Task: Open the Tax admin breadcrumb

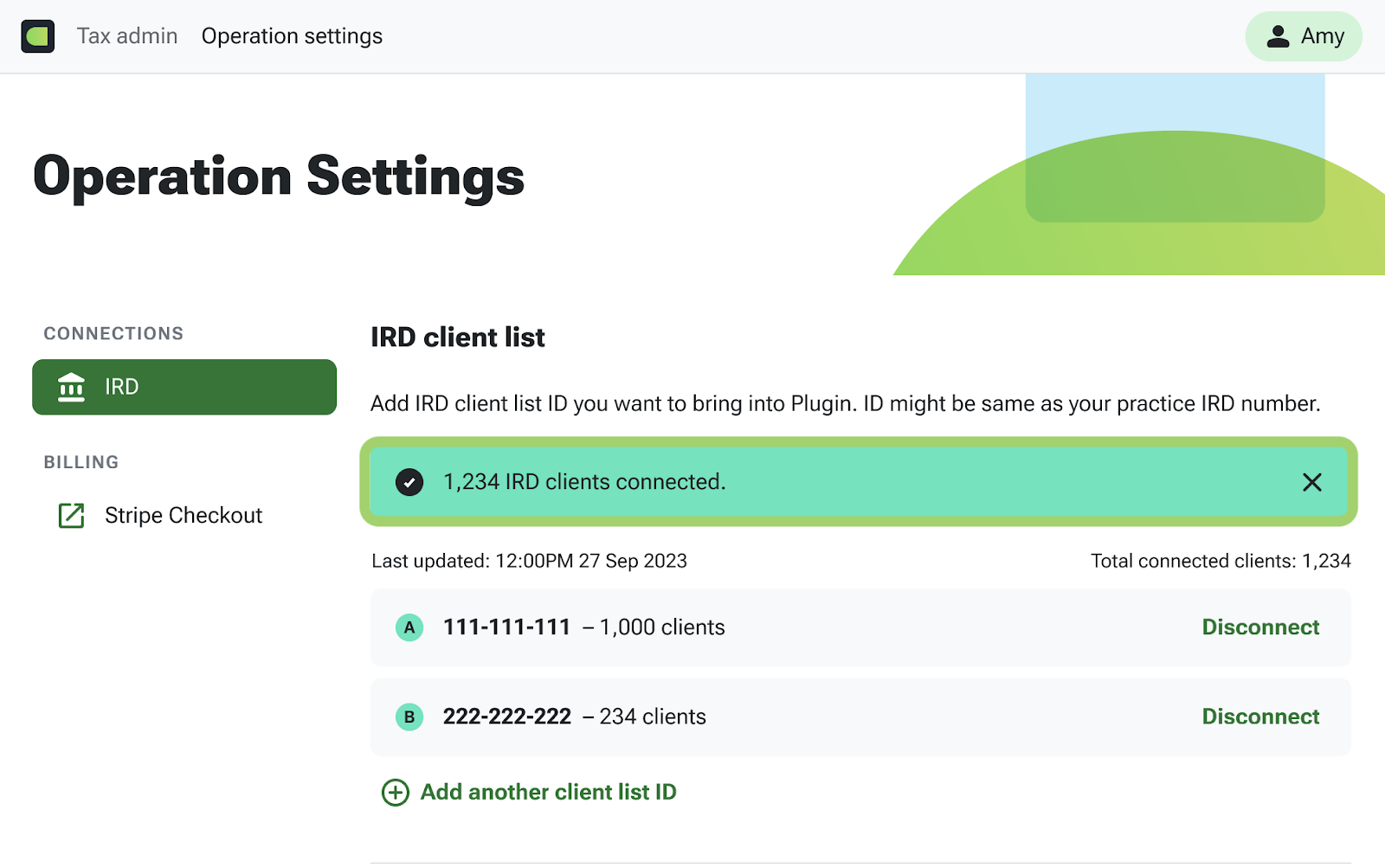Action: (127, 36)
